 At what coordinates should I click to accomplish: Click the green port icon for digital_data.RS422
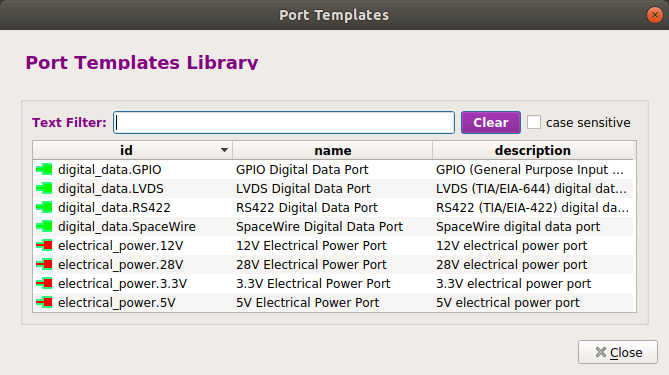(x=44, y=207)
